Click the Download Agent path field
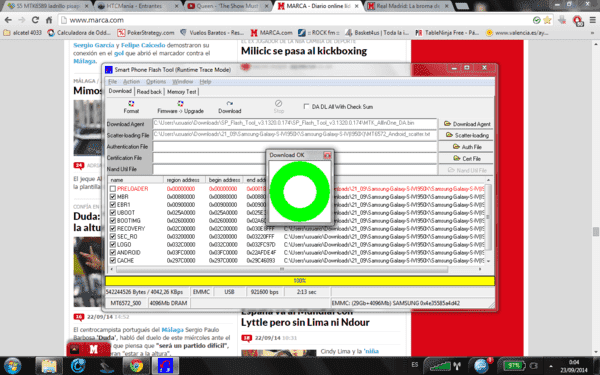Viewport: 600px width, 375px height. pyautogui.click(x=295, y=124)
